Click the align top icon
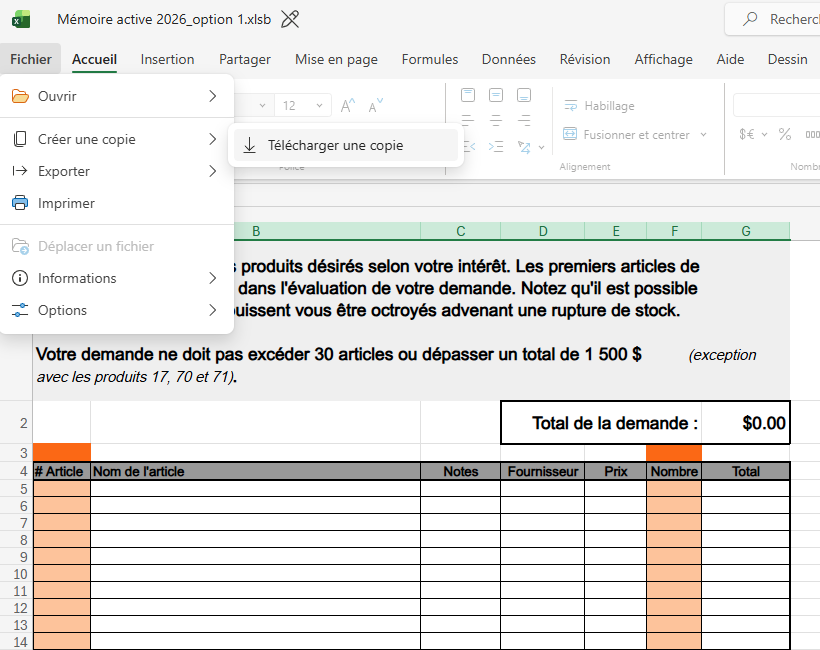The image size is (820, 650). 468,95
